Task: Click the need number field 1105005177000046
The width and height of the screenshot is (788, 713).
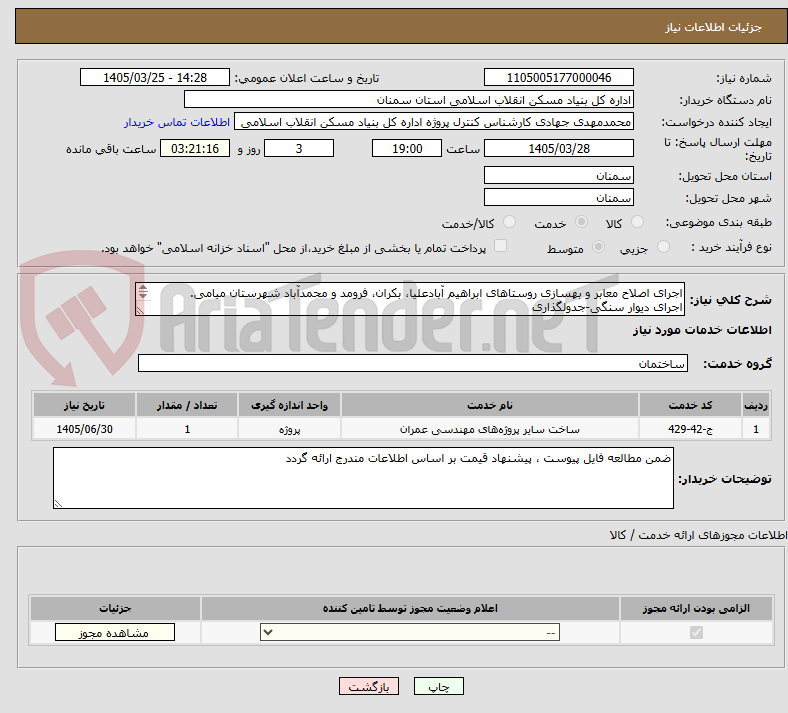Action: pyautogui.click(x=559, y=77)
